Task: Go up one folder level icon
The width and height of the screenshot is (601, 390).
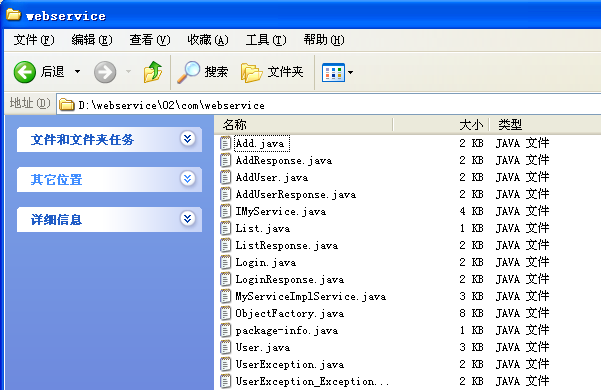Action: coord(153,72)
